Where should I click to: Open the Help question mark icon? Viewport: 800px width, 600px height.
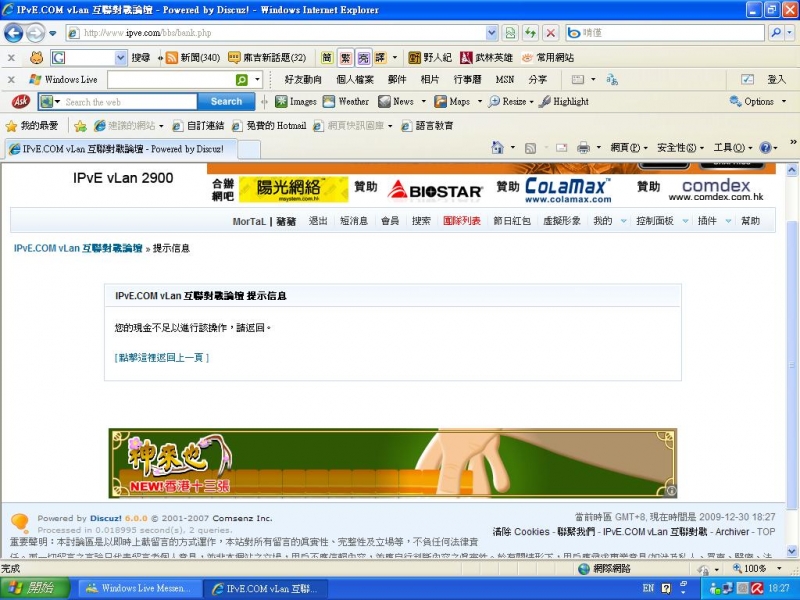tap(765, 148)
